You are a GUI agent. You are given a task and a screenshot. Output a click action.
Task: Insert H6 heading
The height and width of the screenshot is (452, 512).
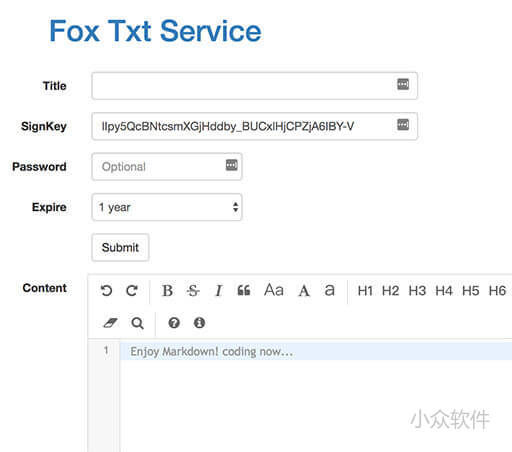click(497, 291)
